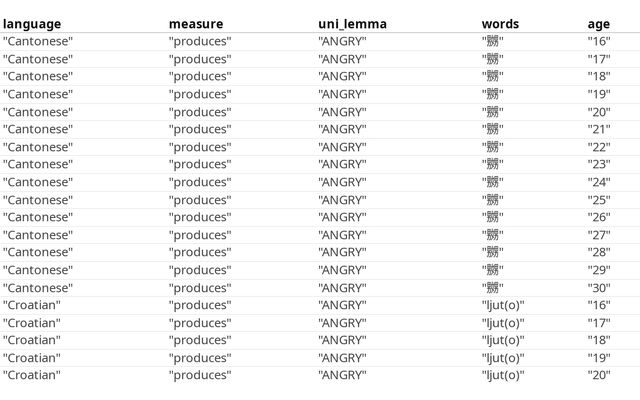Select "produces" measure cell in the first row
640x400 pixels.
pos(200,42)
